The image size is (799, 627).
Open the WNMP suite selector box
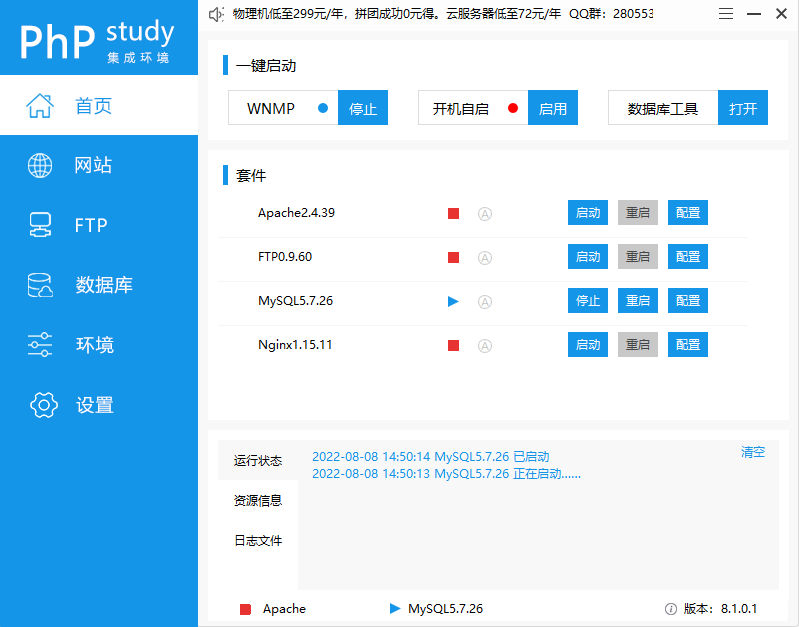point(283,108)
